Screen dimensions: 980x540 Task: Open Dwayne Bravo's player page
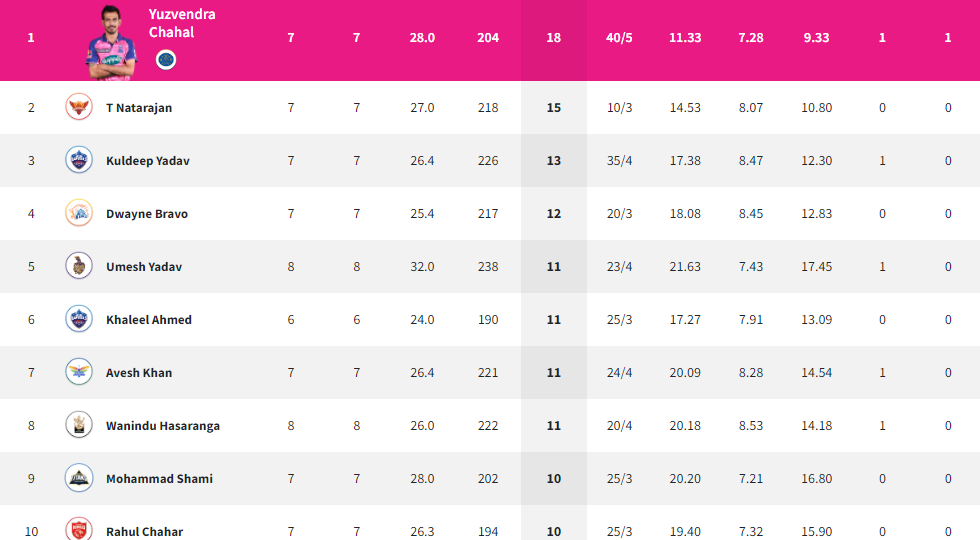(147, 214)
